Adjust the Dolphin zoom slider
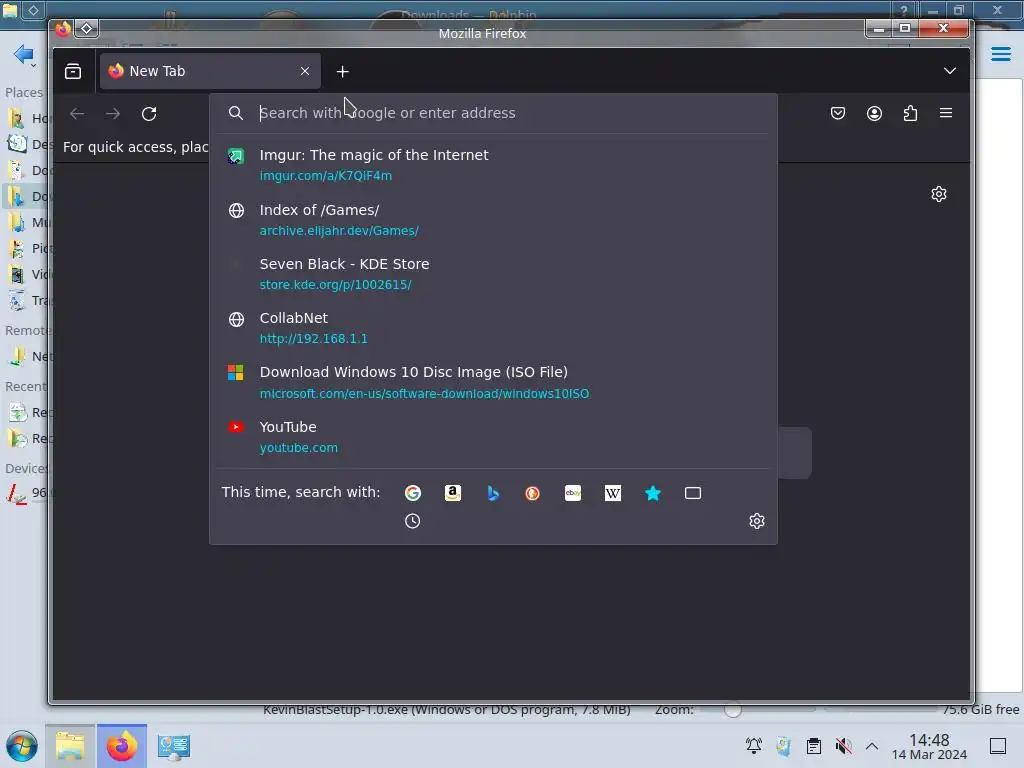Screen dimensions: 1024x768 coord(733,710)
